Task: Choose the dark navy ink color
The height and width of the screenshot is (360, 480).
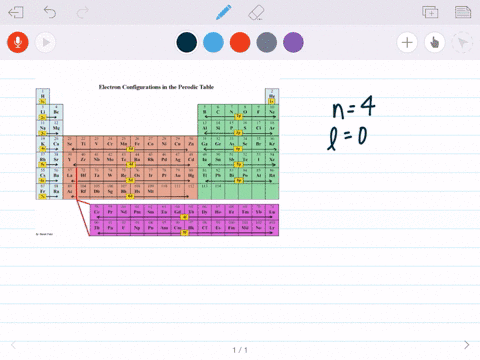Action: tap(187, 42)
